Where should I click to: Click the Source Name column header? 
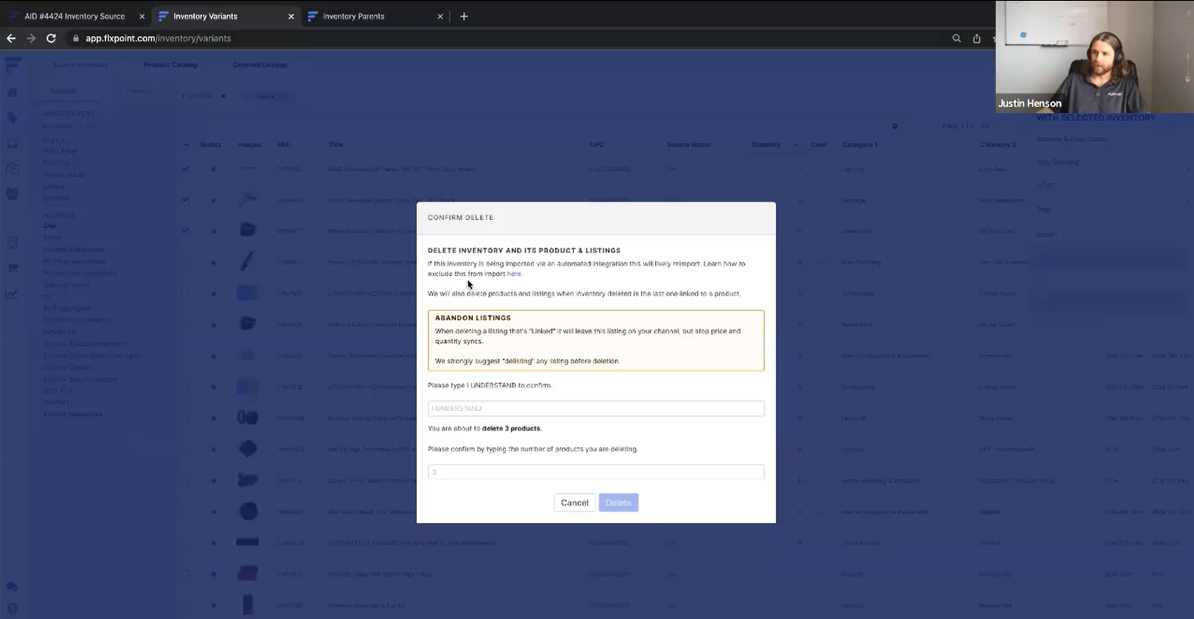coord(688,145)
